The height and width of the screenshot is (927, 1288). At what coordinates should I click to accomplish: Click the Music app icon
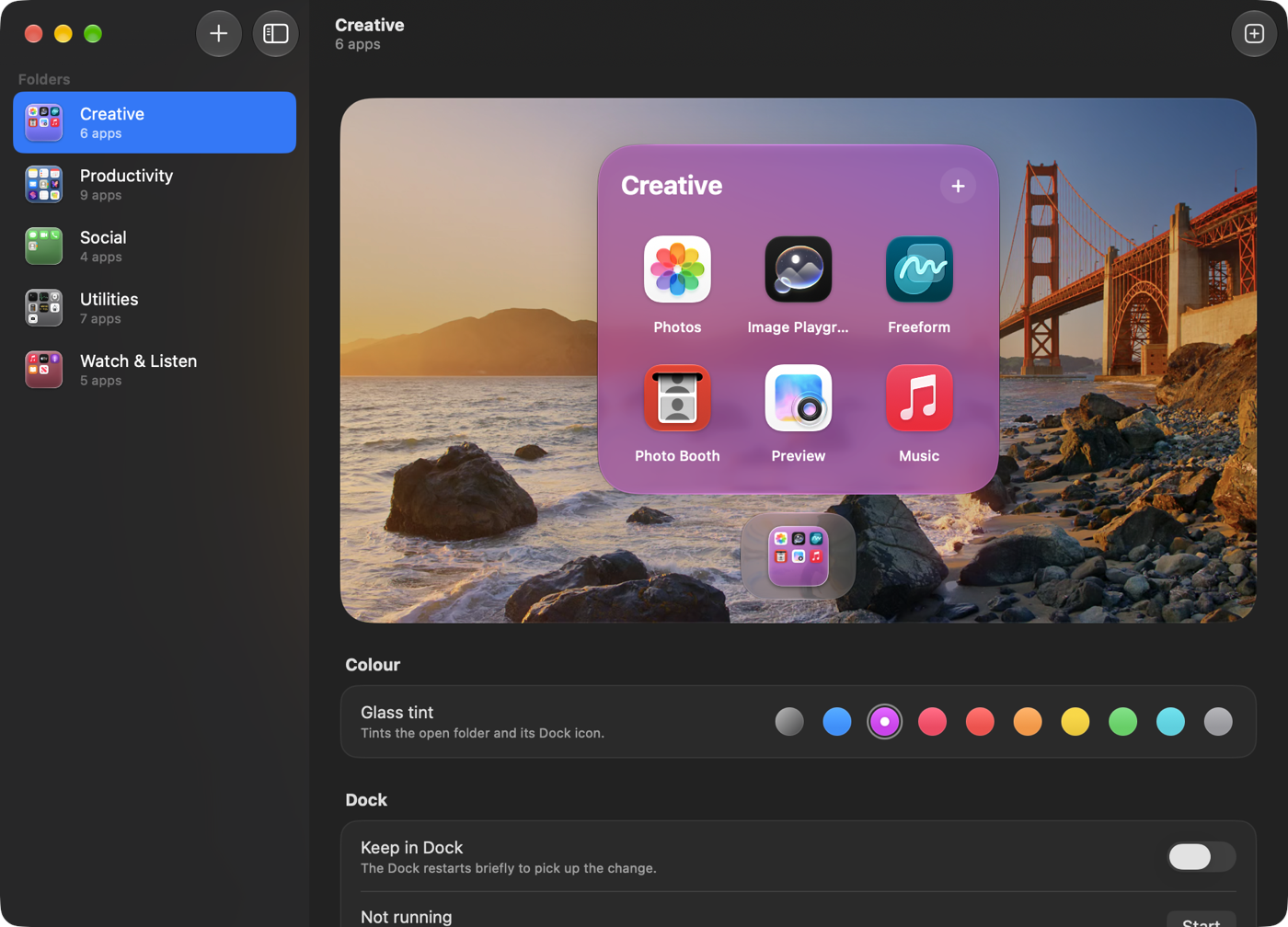919,398
